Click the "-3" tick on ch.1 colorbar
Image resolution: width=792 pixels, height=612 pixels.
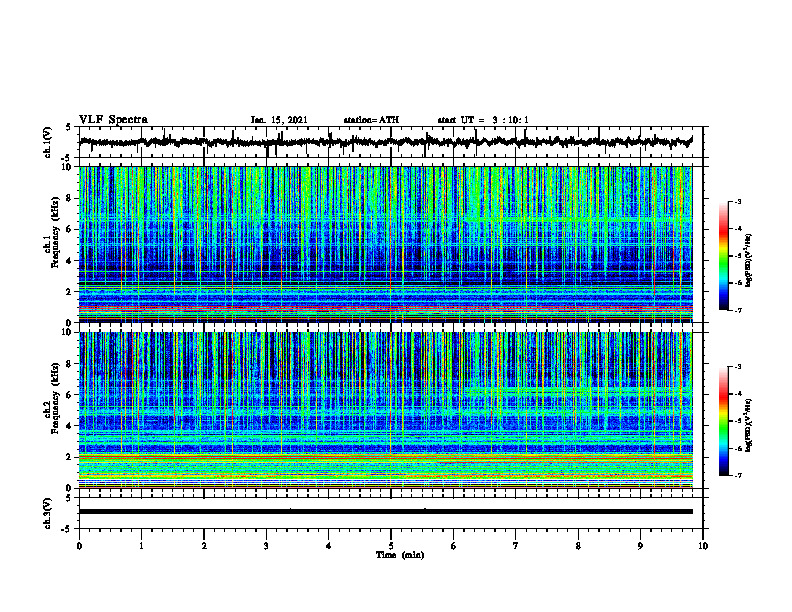(x=738, y=202)
